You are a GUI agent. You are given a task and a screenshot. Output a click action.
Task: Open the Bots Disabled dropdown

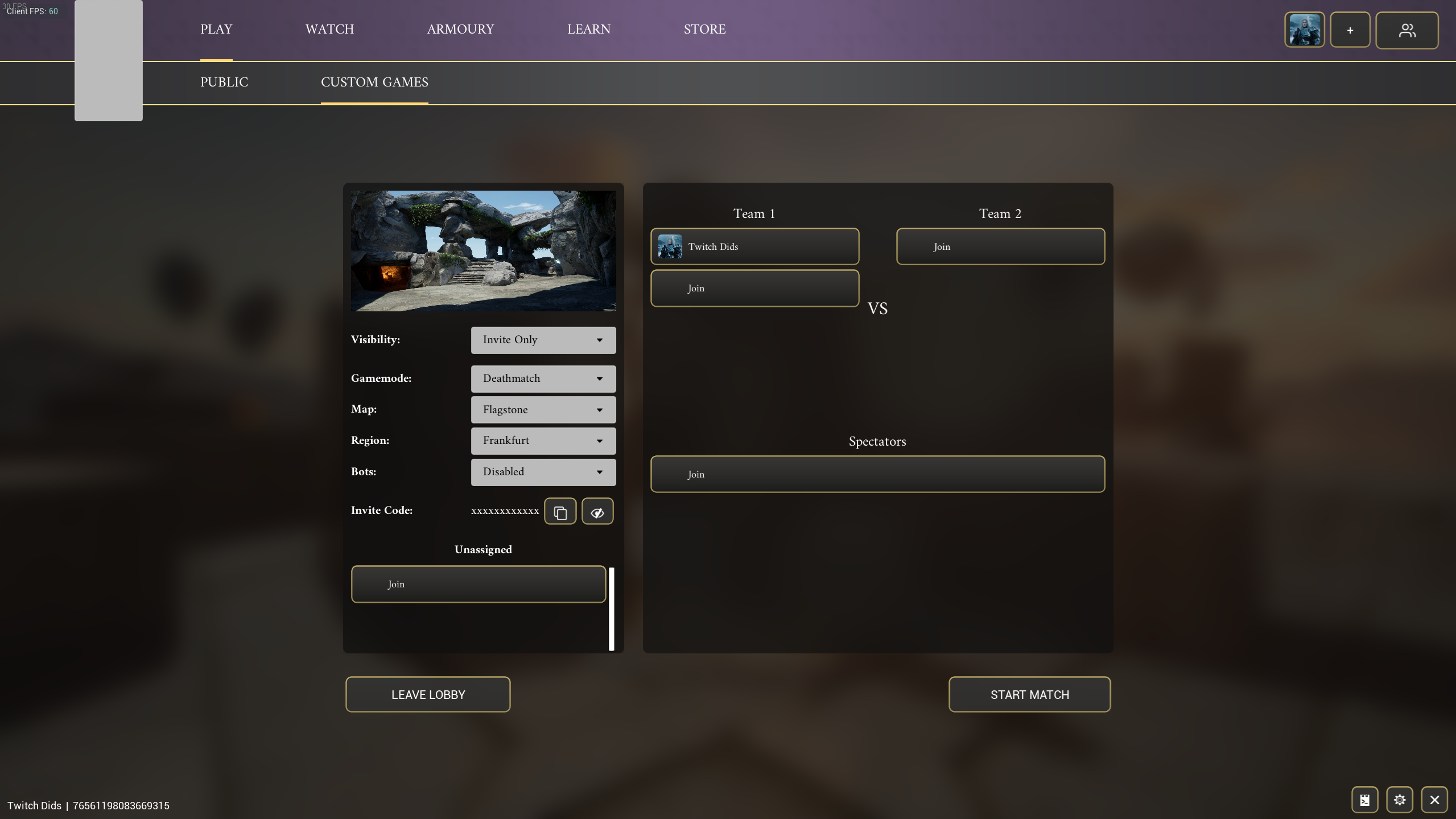[x=543, y=472]
